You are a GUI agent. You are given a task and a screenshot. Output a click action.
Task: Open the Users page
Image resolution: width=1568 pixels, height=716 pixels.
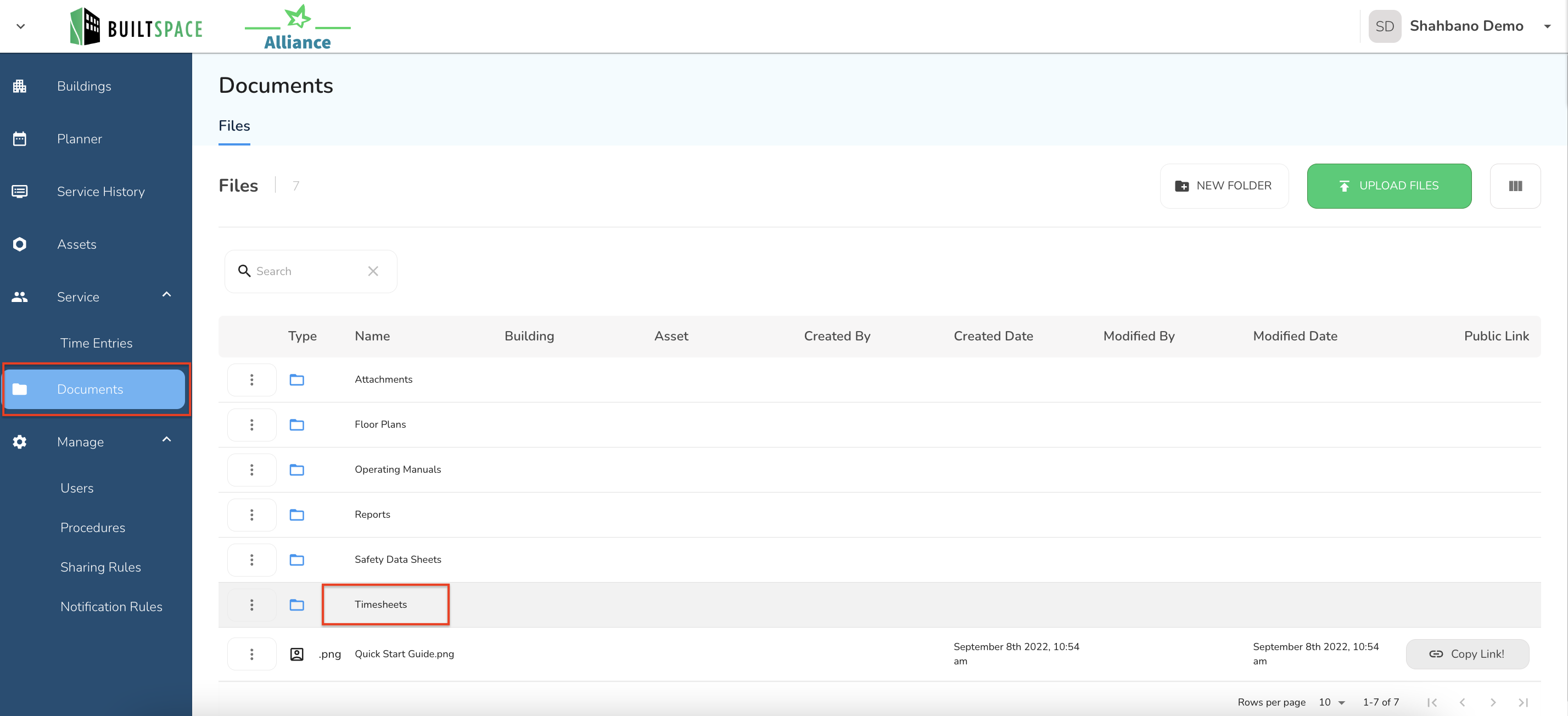pos(77,488)
